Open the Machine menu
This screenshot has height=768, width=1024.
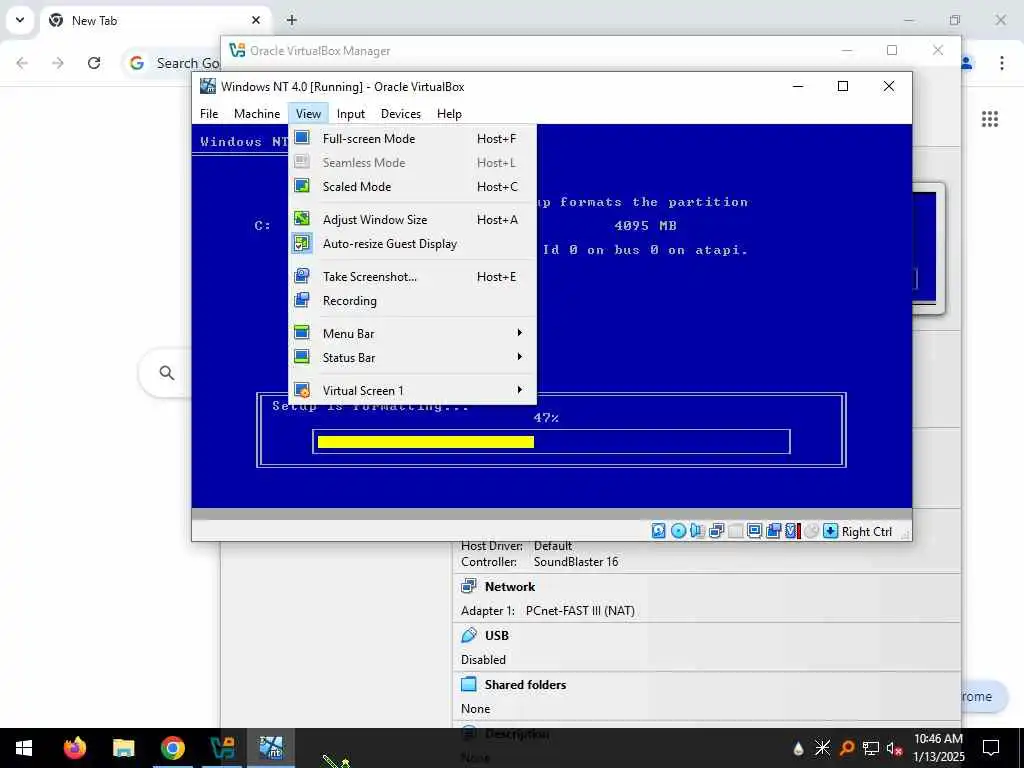pos(257,114)
